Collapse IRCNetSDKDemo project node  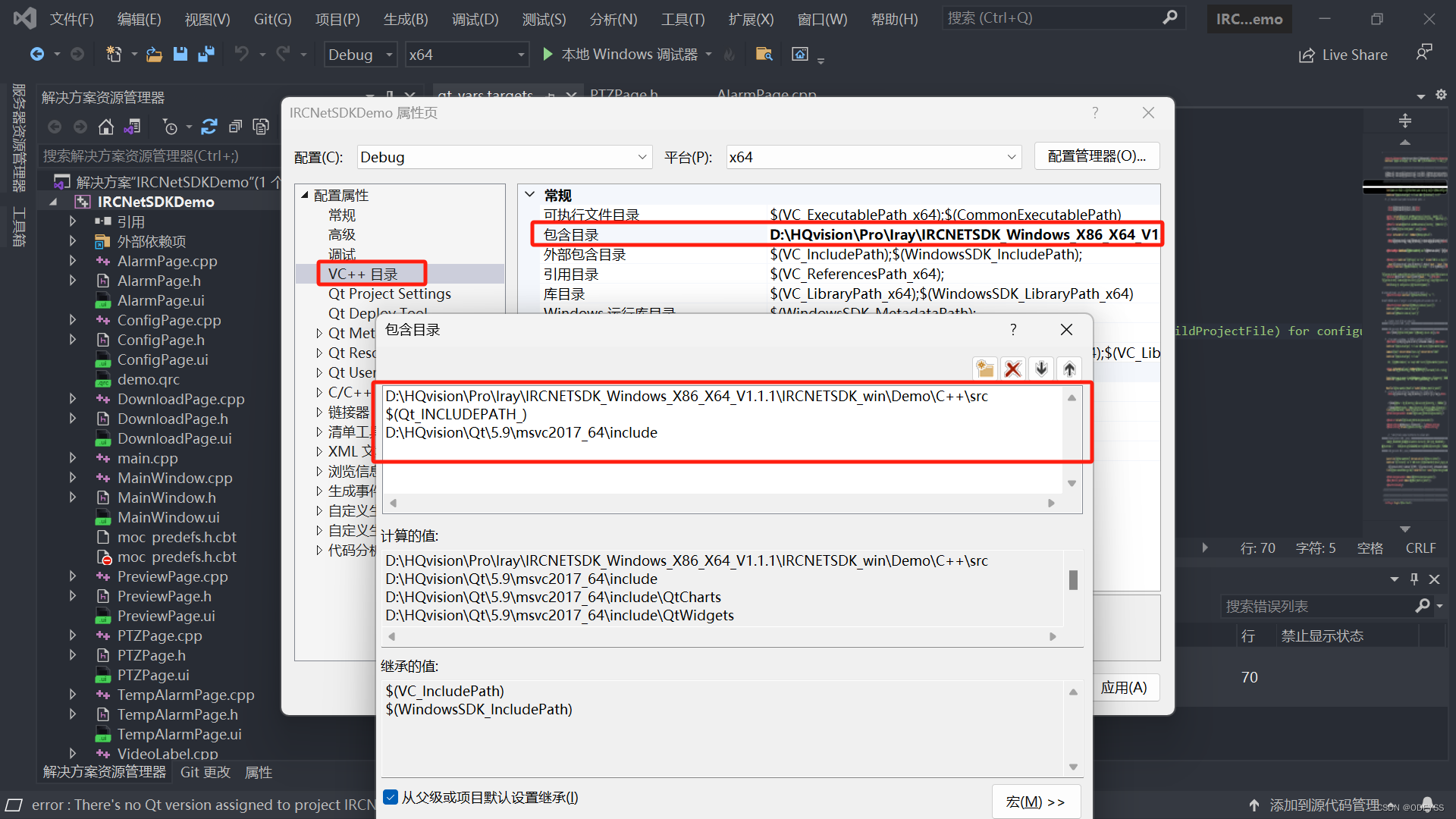[x=53, y=202]
